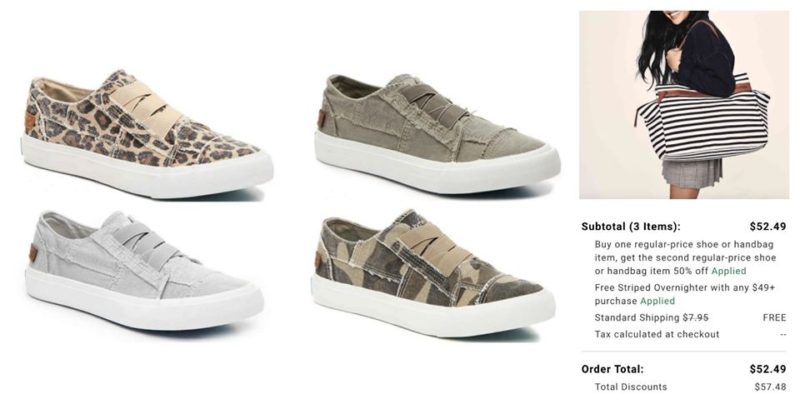The width and height of the screenshot is (800, 409).
Task: Click the $57.48 total discounts value
Action: (x=770, y=387)
